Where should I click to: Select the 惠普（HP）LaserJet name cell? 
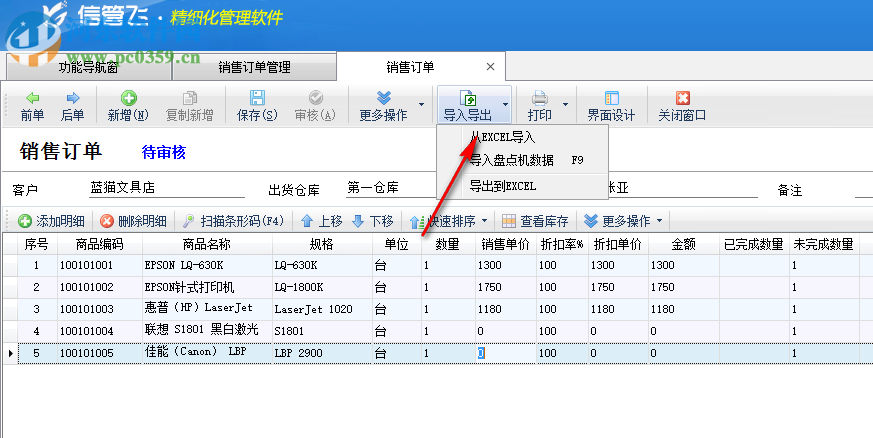207,309
